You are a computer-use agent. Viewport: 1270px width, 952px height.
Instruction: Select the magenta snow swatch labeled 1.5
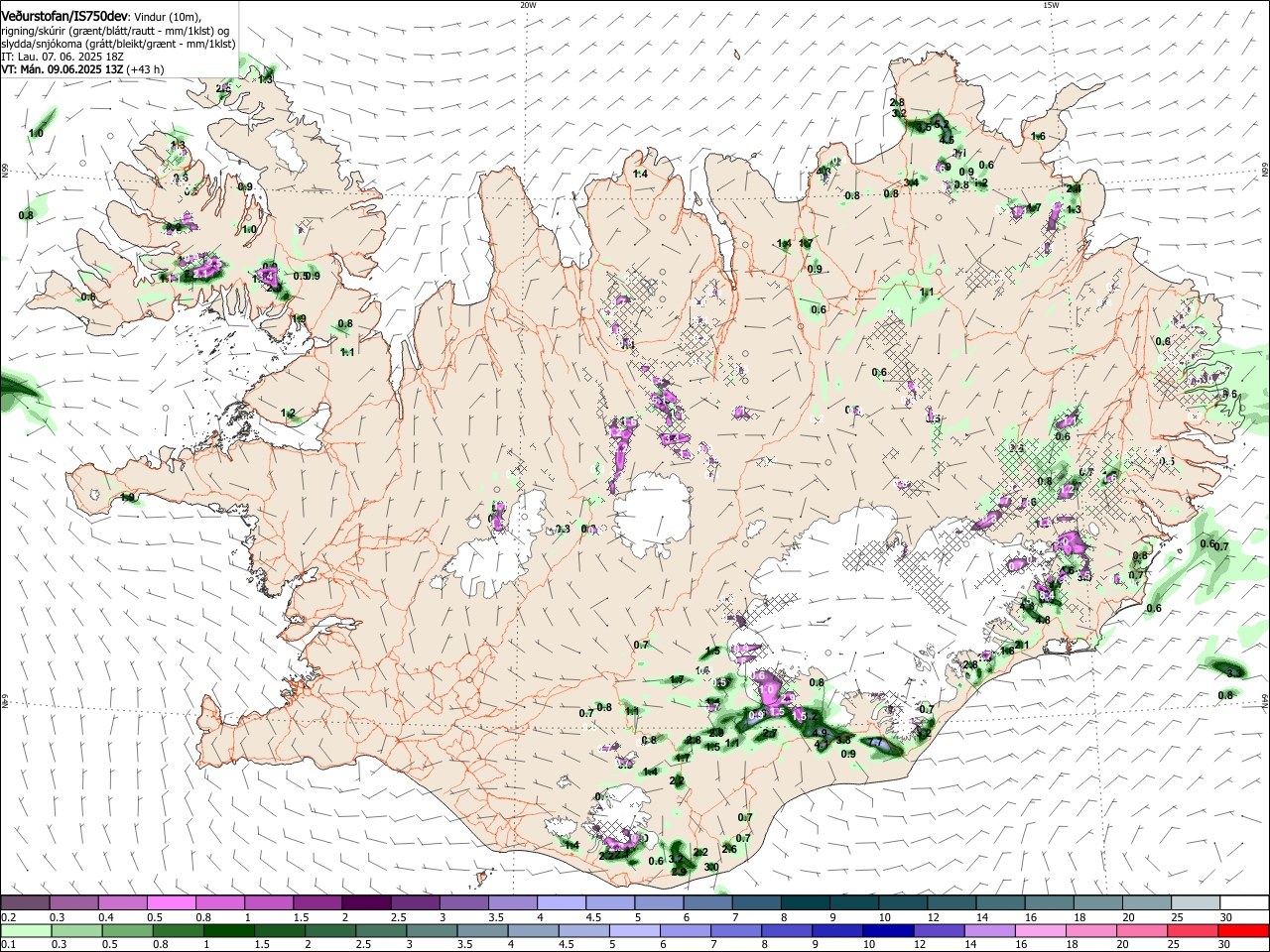[317, 902]
